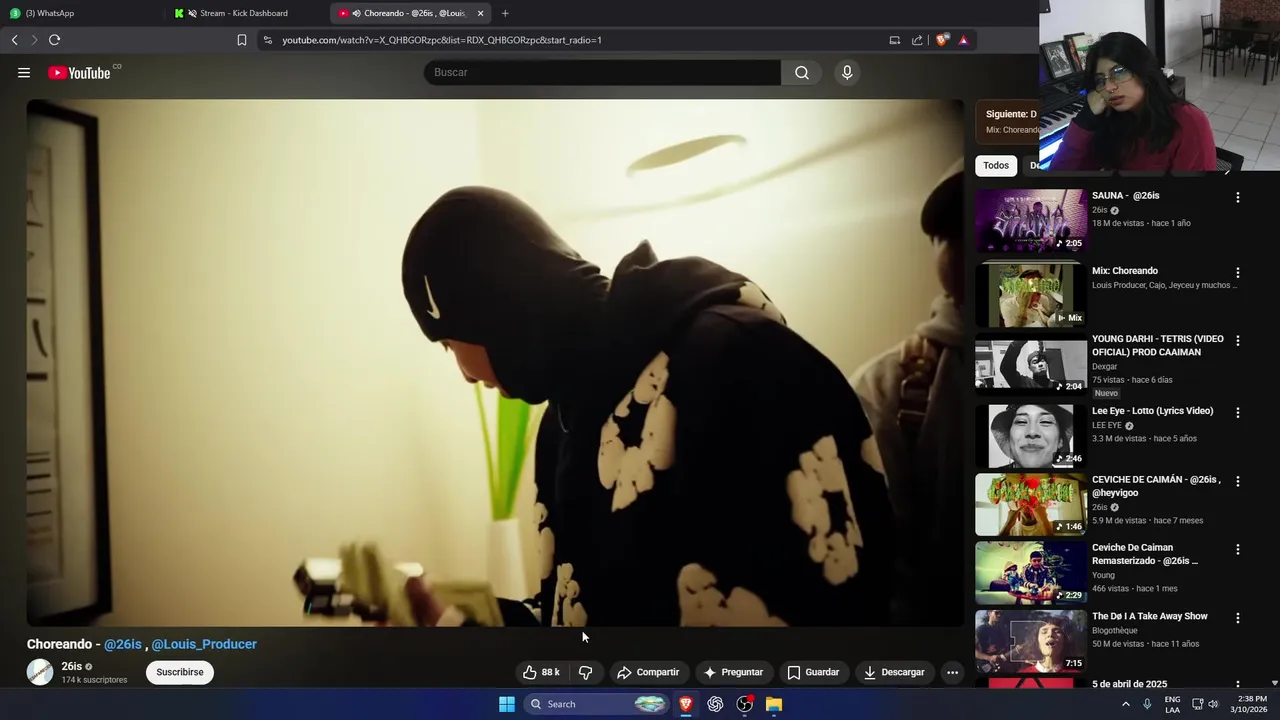Like the video (88 k thumbs up)
The image size is (1280, 720).
[x=541, y=672]
